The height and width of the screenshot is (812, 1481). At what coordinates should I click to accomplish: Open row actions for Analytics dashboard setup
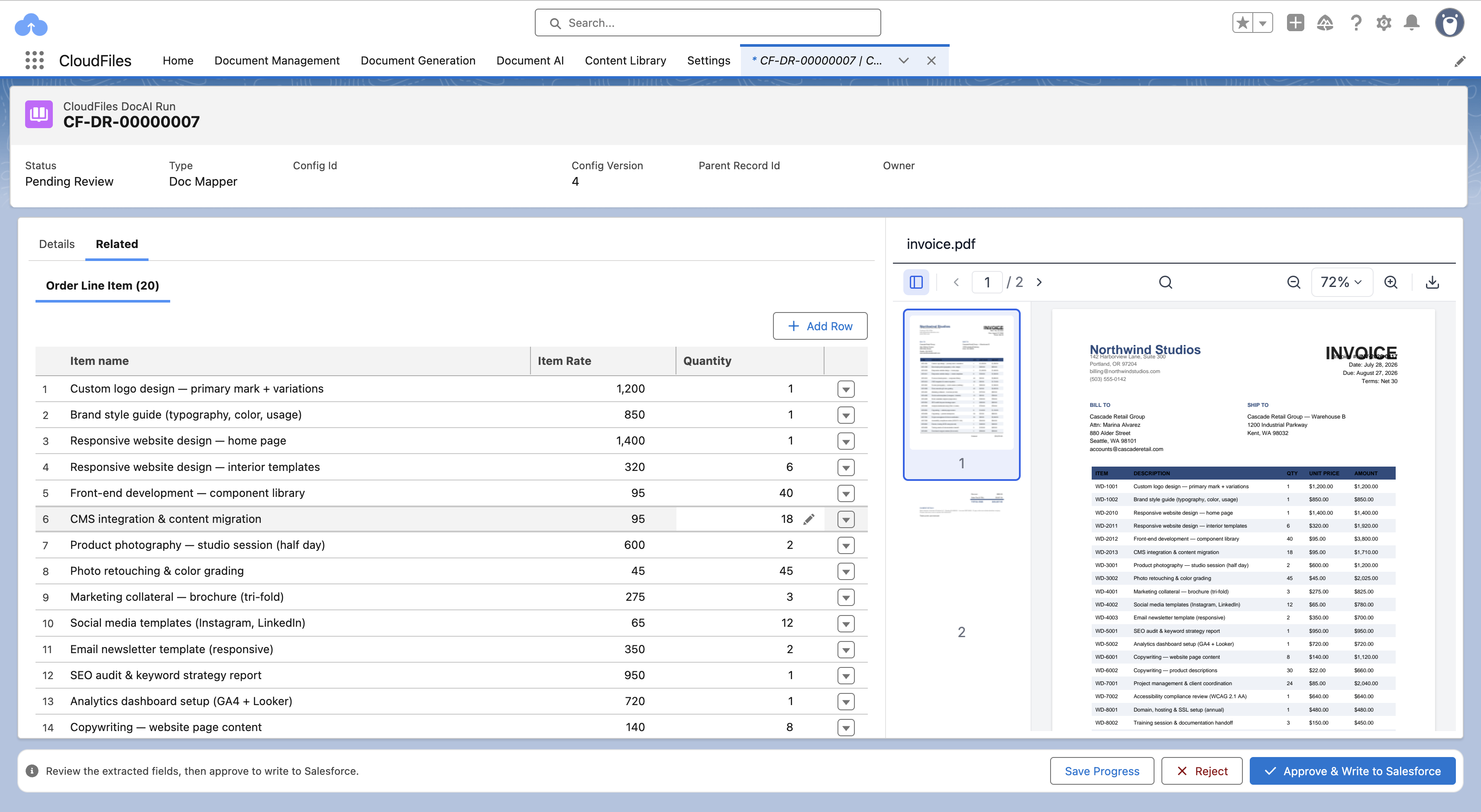tap(846, 701)
